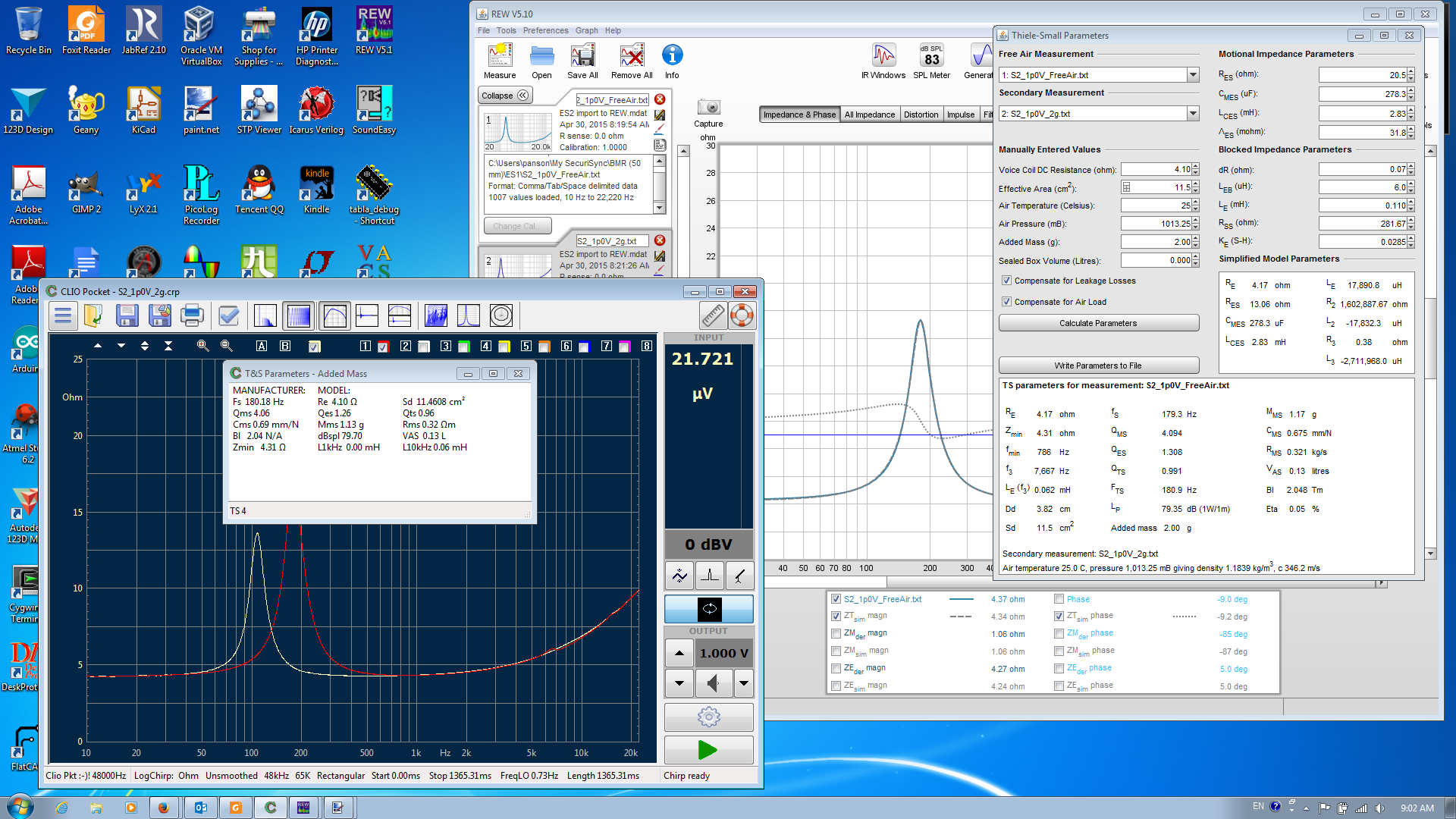Open CLIO settings gear button
Image resolution: width=1456 pixels, height=819 pixels.
coord(708,717)
